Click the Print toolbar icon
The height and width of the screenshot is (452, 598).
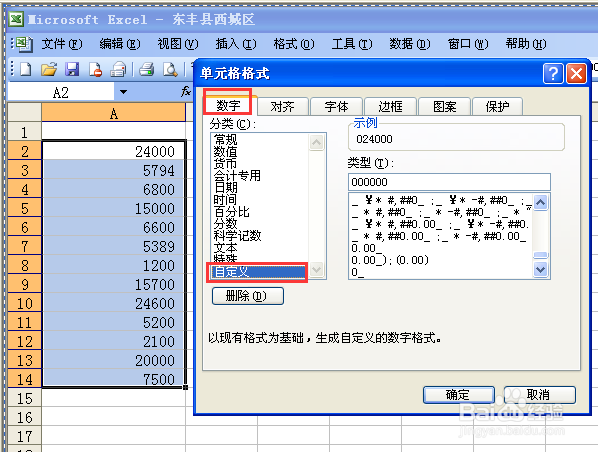[146, 69]
